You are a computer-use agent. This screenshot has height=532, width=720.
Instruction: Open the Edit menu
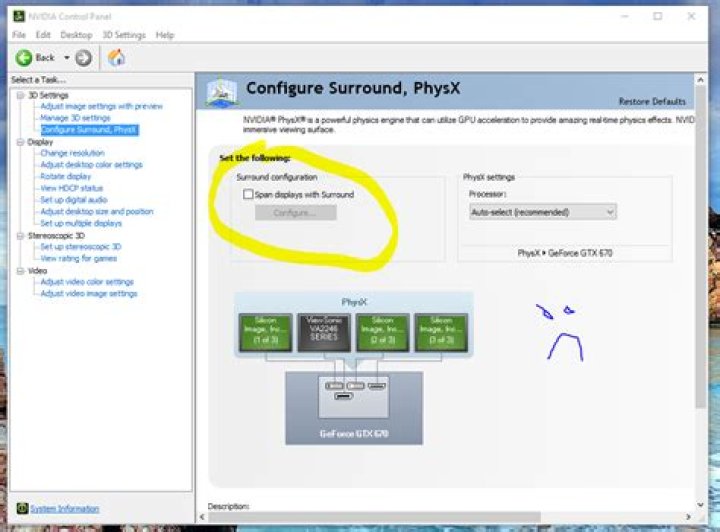tap(43, 35)
